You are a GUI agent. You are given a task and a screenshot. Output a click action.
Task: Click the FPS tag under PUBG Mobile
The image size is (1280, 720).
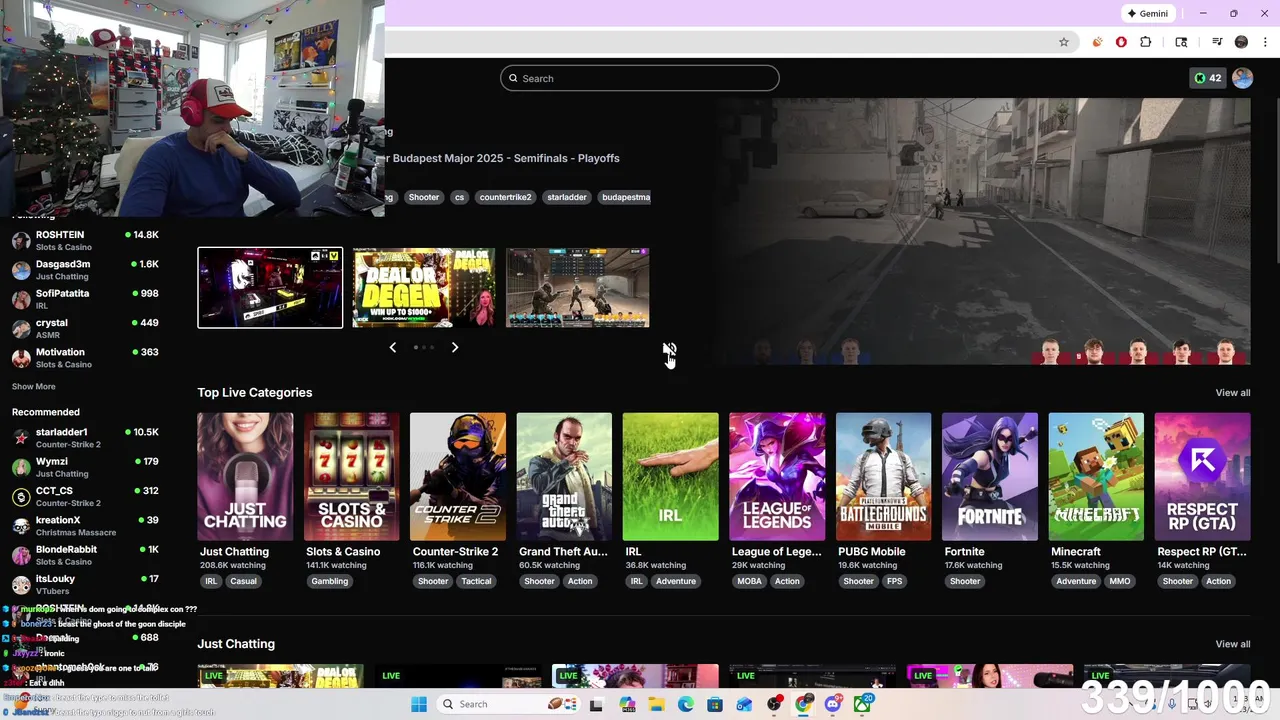894,581
